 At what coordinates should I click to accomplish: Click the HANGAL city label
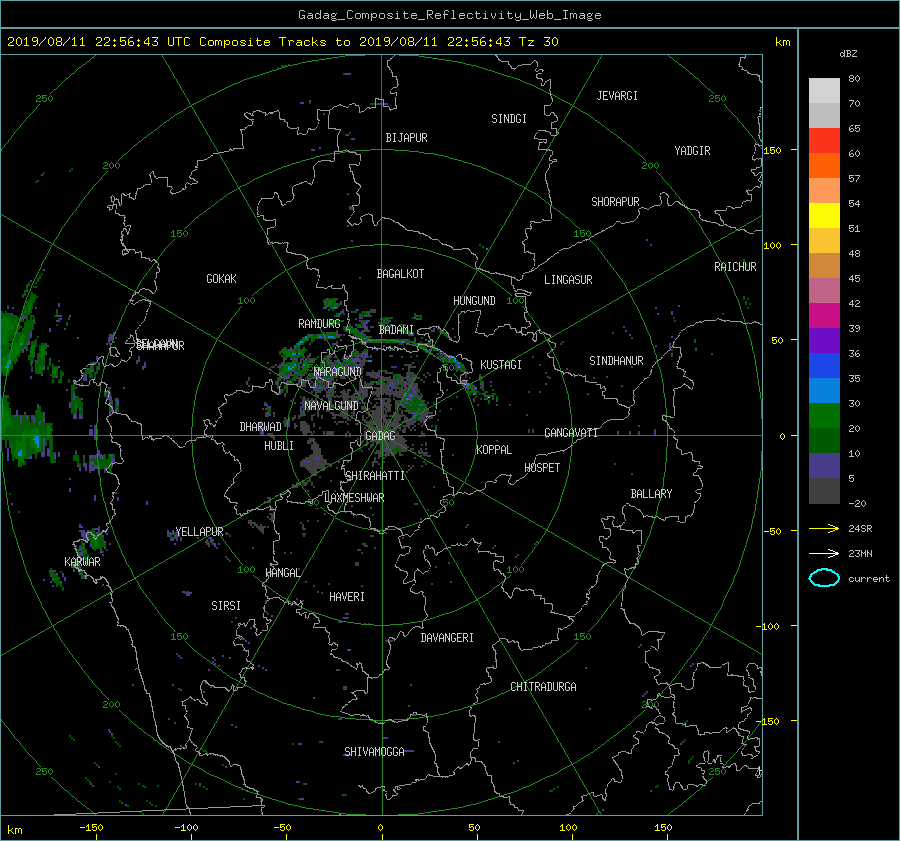click(x=282, y=573)
